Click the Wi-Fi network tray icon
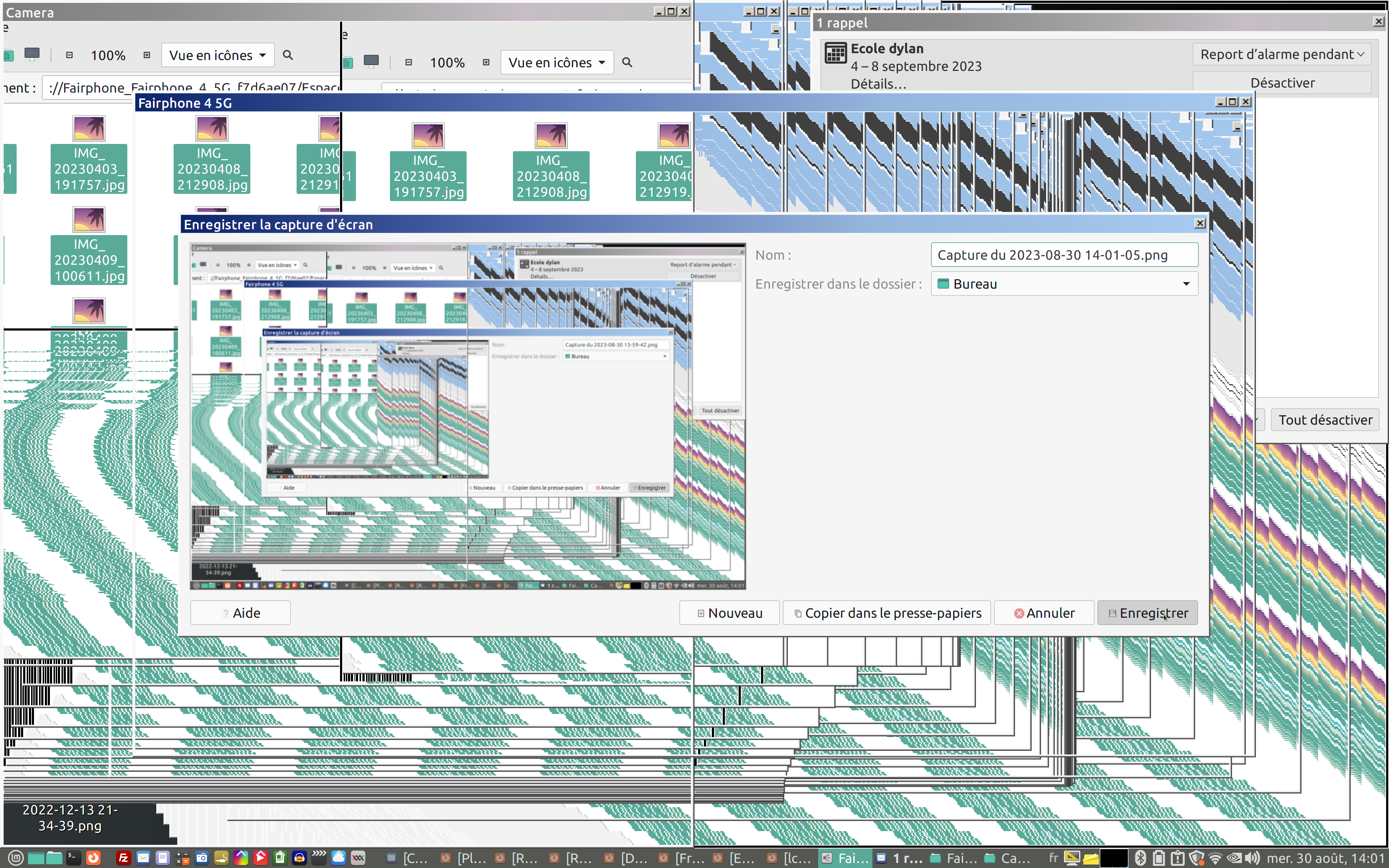Viewport: 1389px width, 868px height. (1215, 858)
